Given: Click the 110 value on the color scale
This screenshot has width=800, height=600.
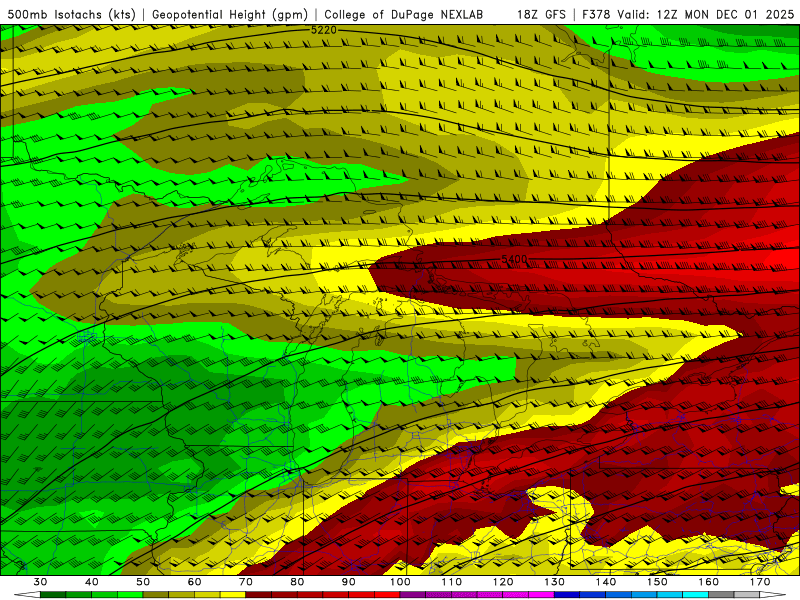Looking at the screenshot, I should click(452, 582).
